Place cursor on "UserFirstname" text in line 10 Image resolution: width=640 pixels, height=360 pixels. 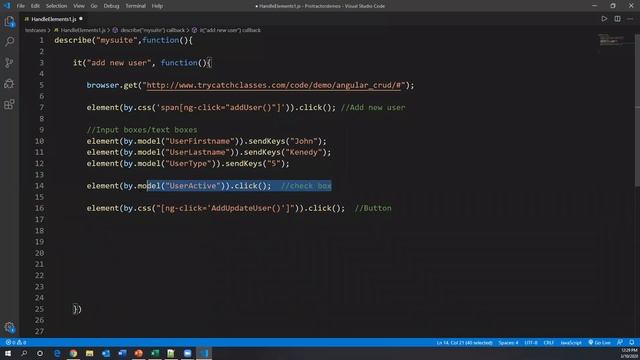(200, 141)
